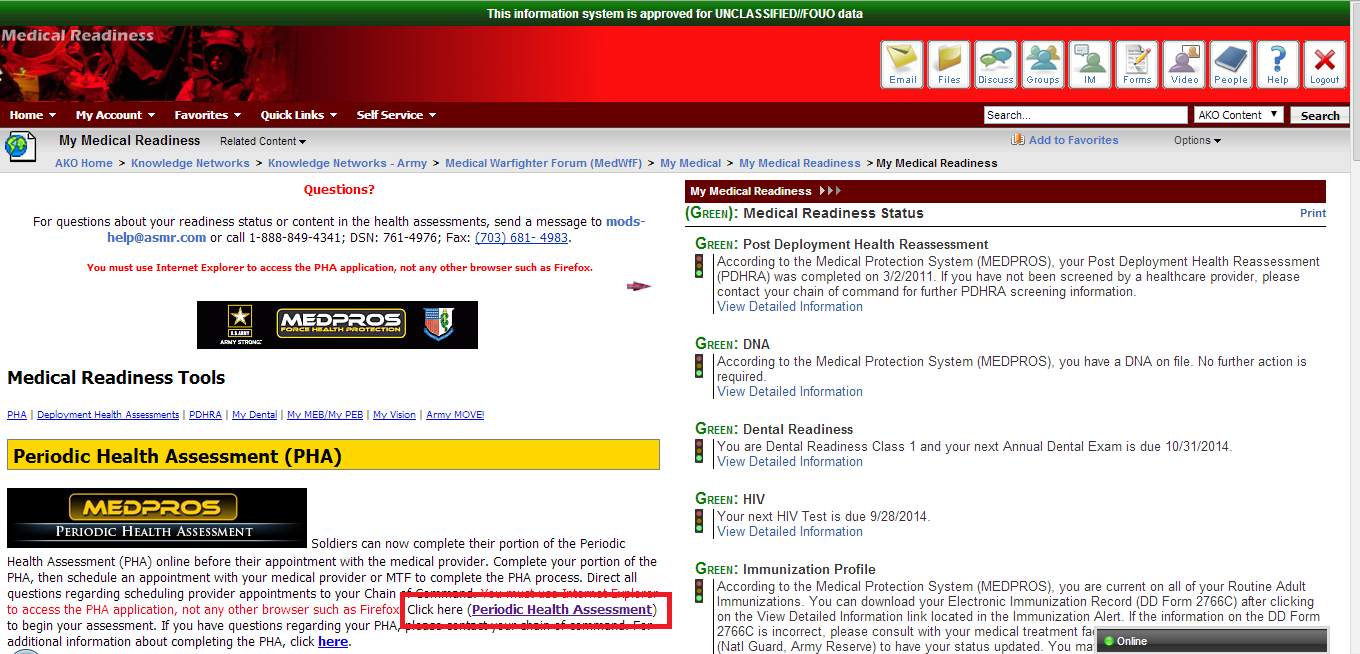Click the Search button
The image size is (1360, 654).
[x=1319, y=115]
